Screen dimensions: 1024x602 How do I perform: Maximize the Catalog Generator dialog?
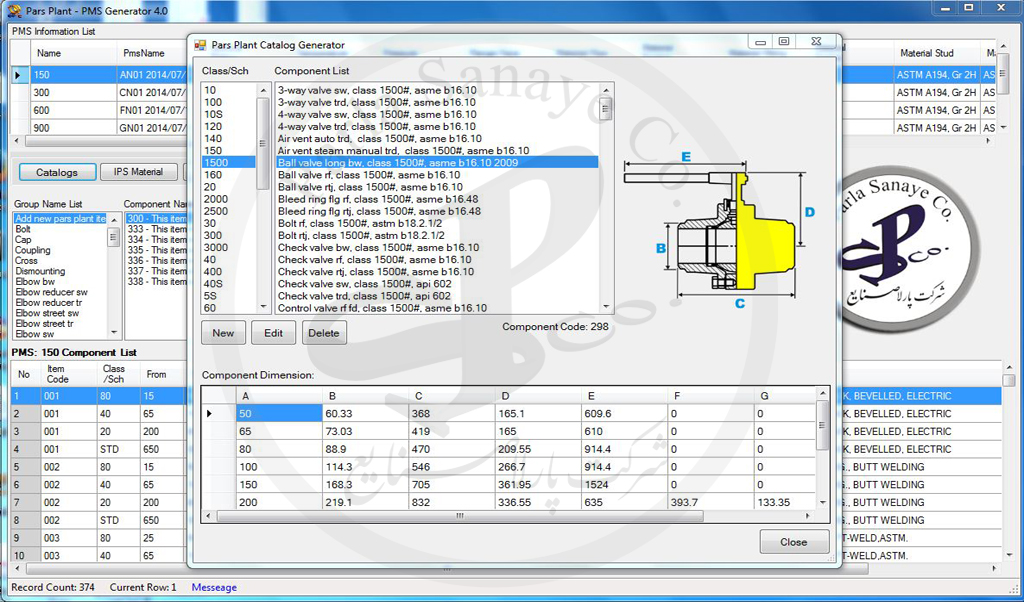pos(784,41)
